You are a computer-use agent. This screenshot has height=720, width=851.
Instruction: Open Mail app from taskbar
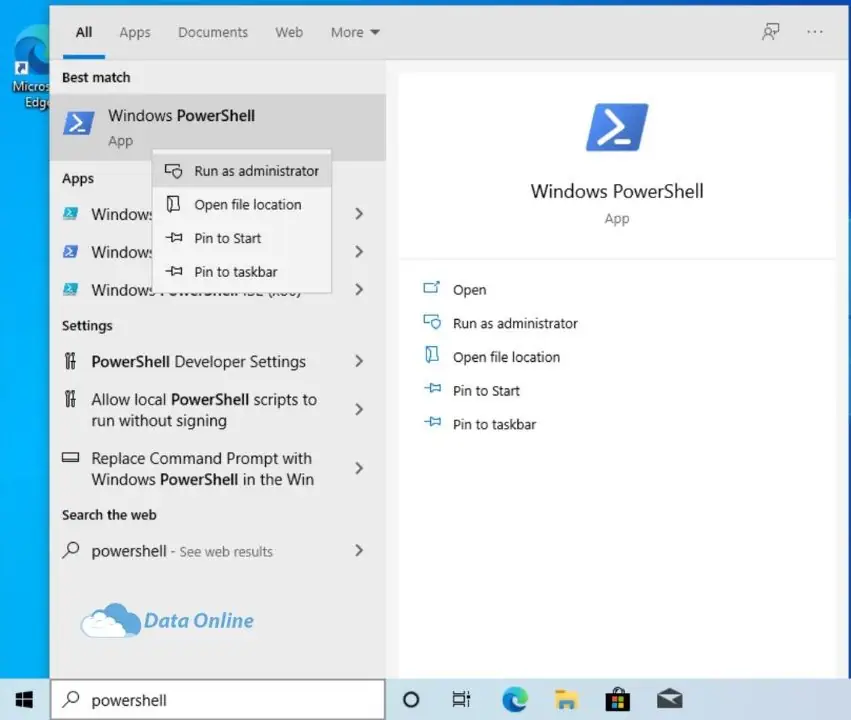click(670, 699)
